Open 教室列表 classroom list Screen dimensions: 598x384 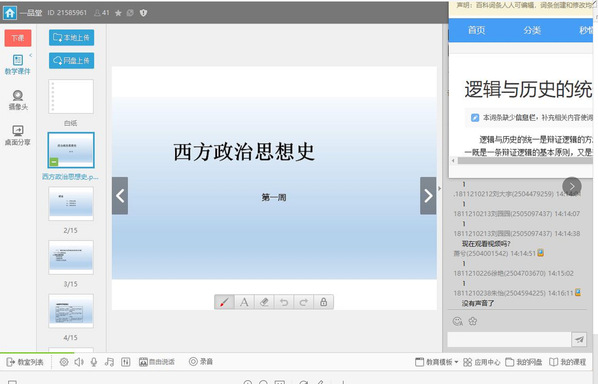click(25, 362)
